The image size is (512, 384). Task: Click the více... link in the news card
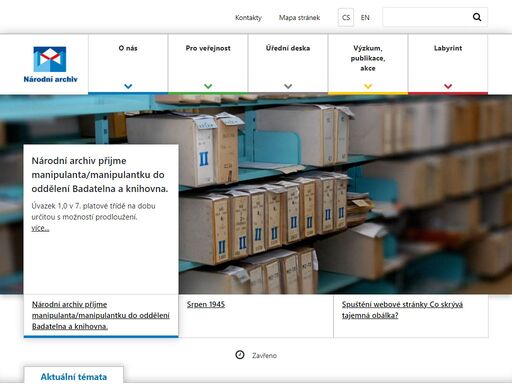(x=40, y=228)
